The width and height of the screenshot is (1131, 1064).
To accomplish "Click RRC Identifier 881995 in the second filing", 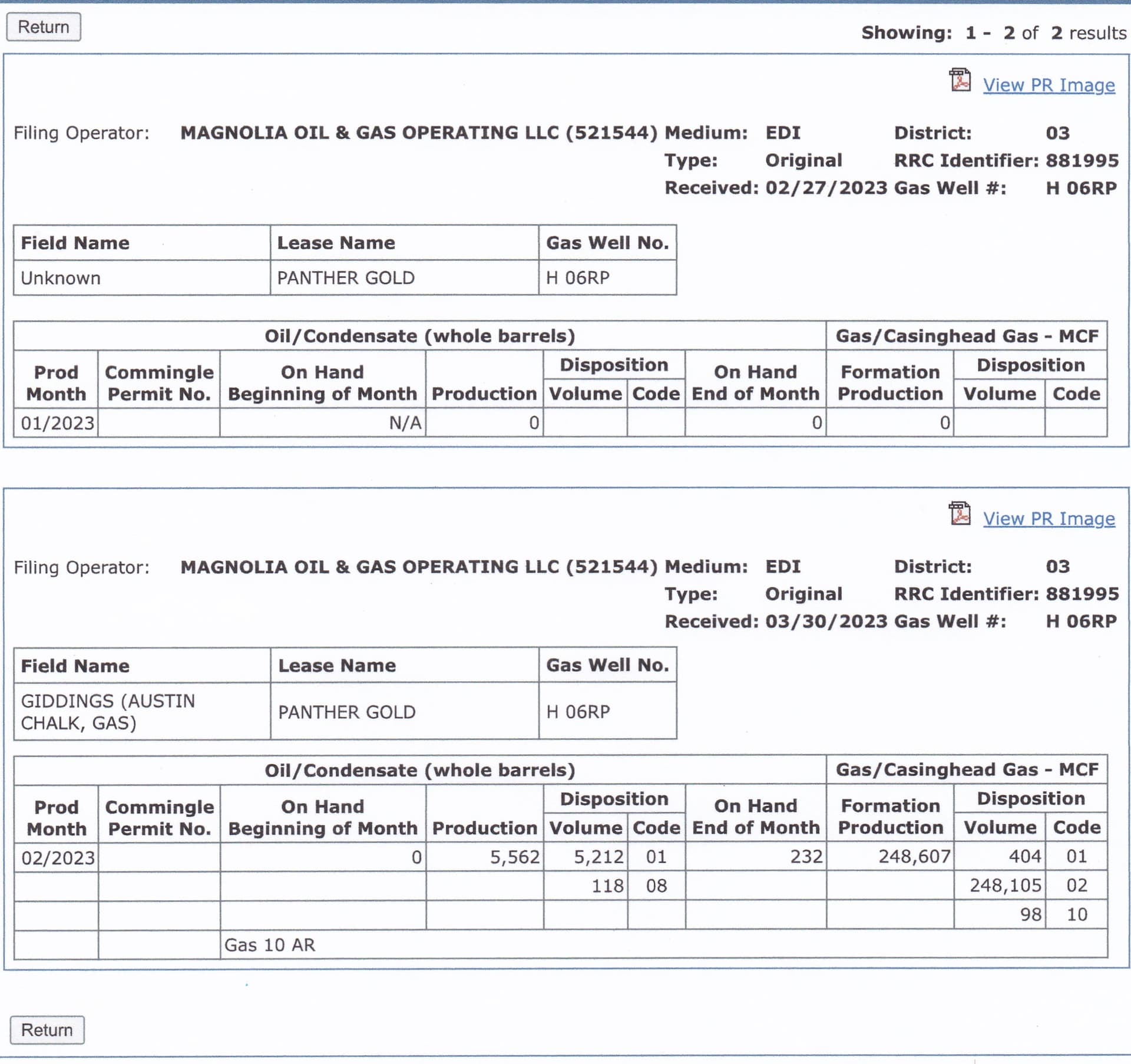I will [x=1082, y=594].
